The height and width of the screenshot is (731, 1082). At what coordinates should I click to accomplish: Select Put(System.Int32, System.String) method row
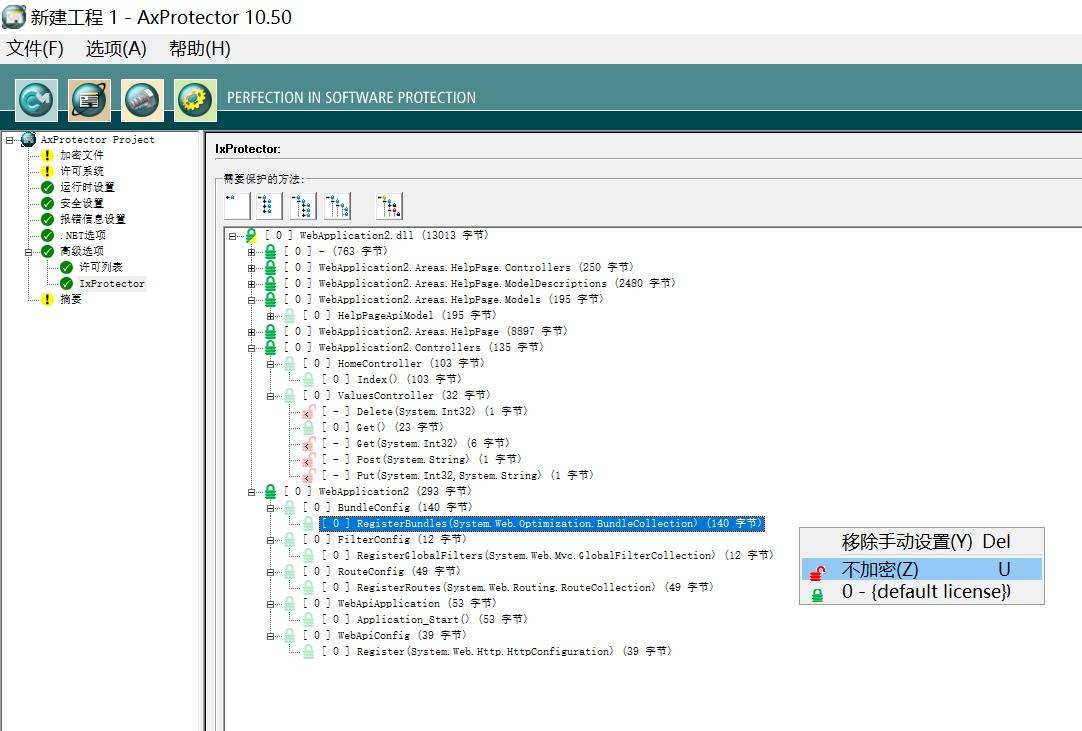pos(458,475)
